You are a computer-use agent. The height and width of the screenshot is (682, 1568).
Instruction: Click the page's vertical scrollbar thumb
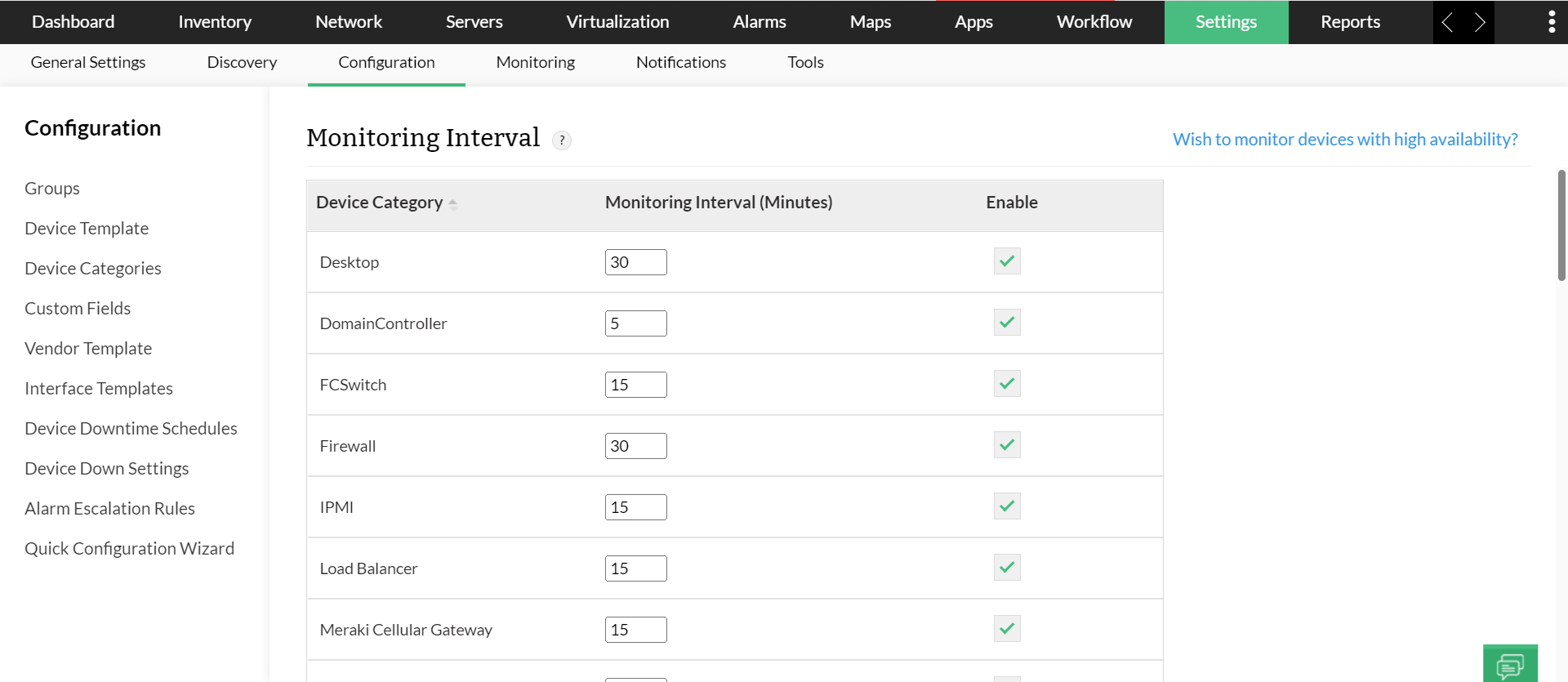pyautogui.click(x=1561, y=225)
